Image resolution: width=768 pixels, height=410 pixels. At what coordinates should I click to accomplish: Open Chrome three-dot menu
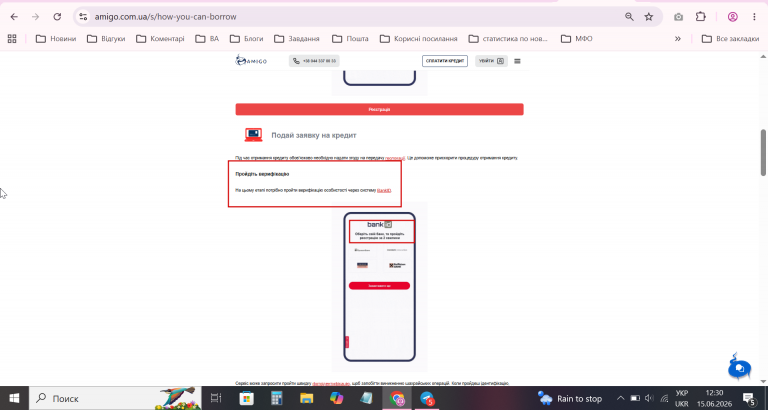(x=754, y=17)
